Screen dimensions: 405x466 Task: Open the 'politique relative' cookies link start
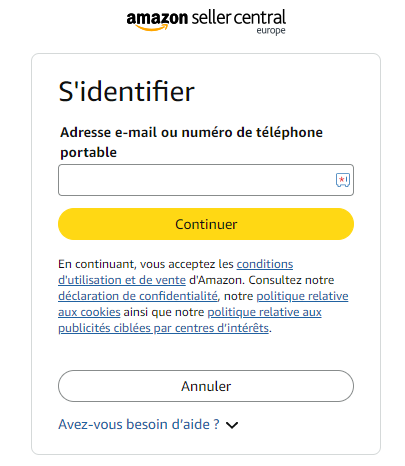point(302,296)
